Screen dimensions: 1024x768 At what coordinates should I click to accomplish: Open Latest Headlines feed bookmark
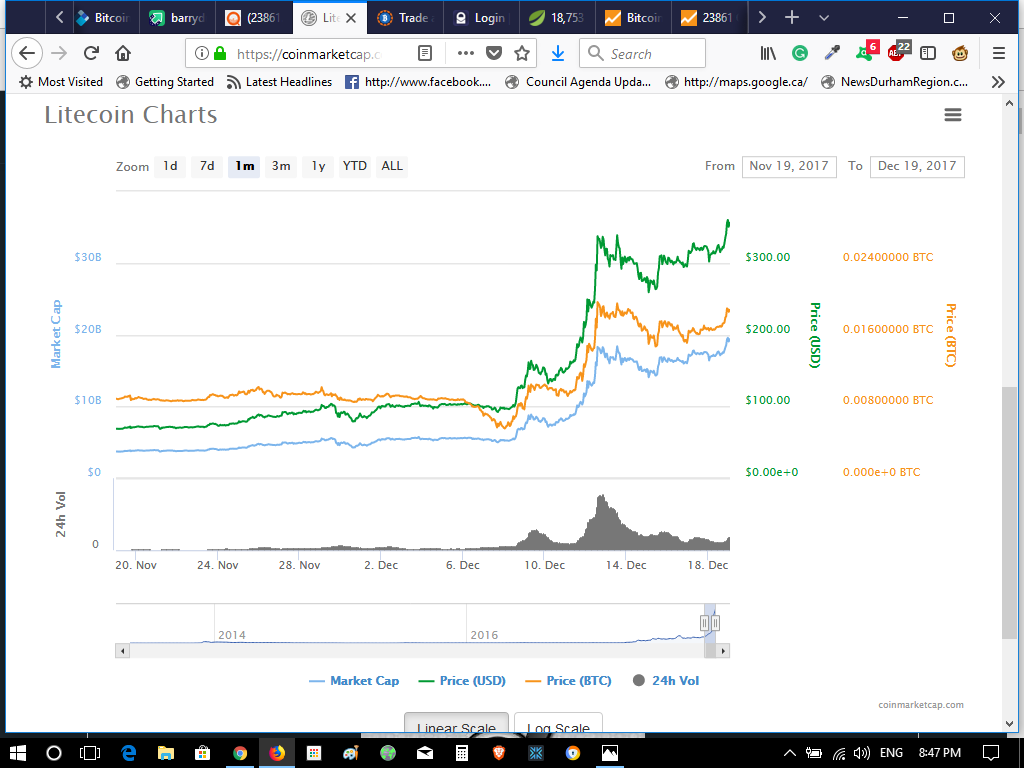tap(279, 82)
